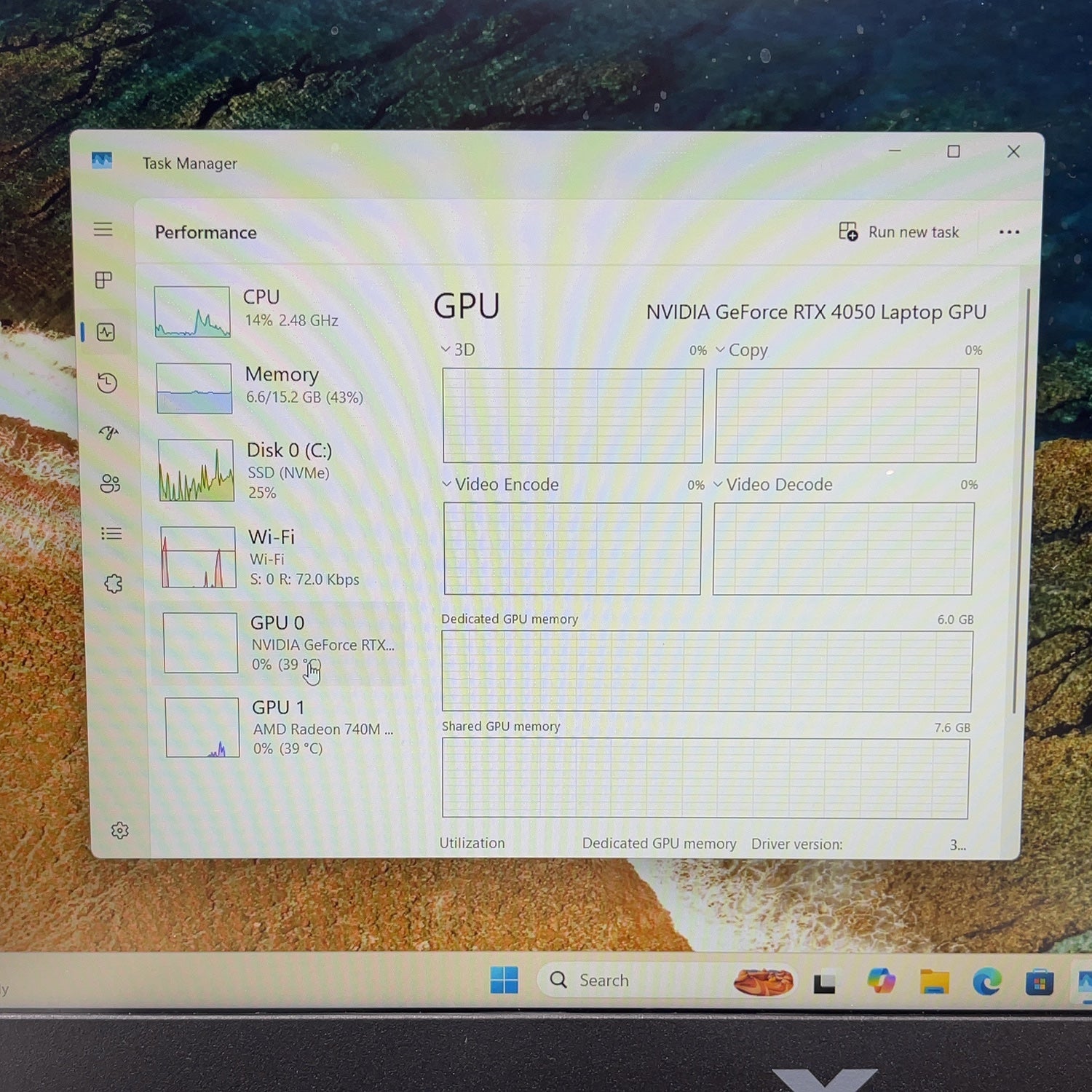The image size is (1092, 1092).
Task: Open the three-dot more options menu
Action: [x=1009, y=232]
